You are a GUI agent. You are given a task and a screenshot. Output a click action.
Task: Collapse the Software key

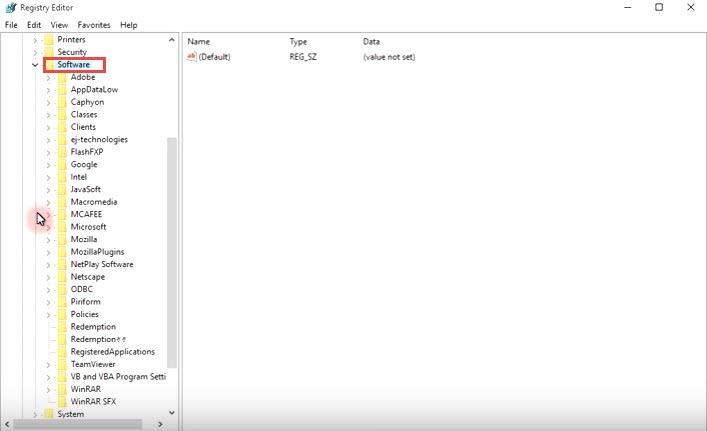click(x=35, y=65)
